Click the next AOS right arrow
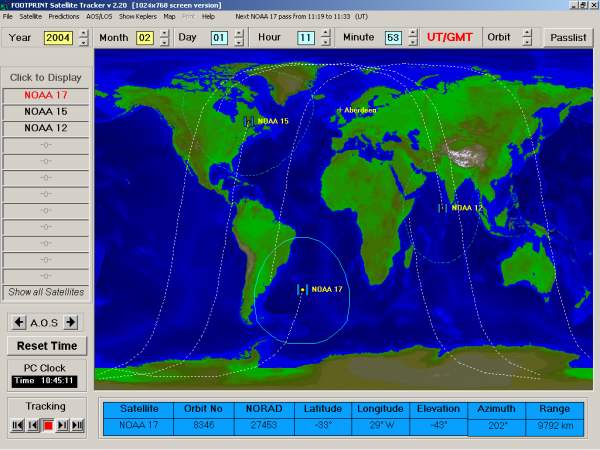This screenshot has width=600, height=450. 70,322
